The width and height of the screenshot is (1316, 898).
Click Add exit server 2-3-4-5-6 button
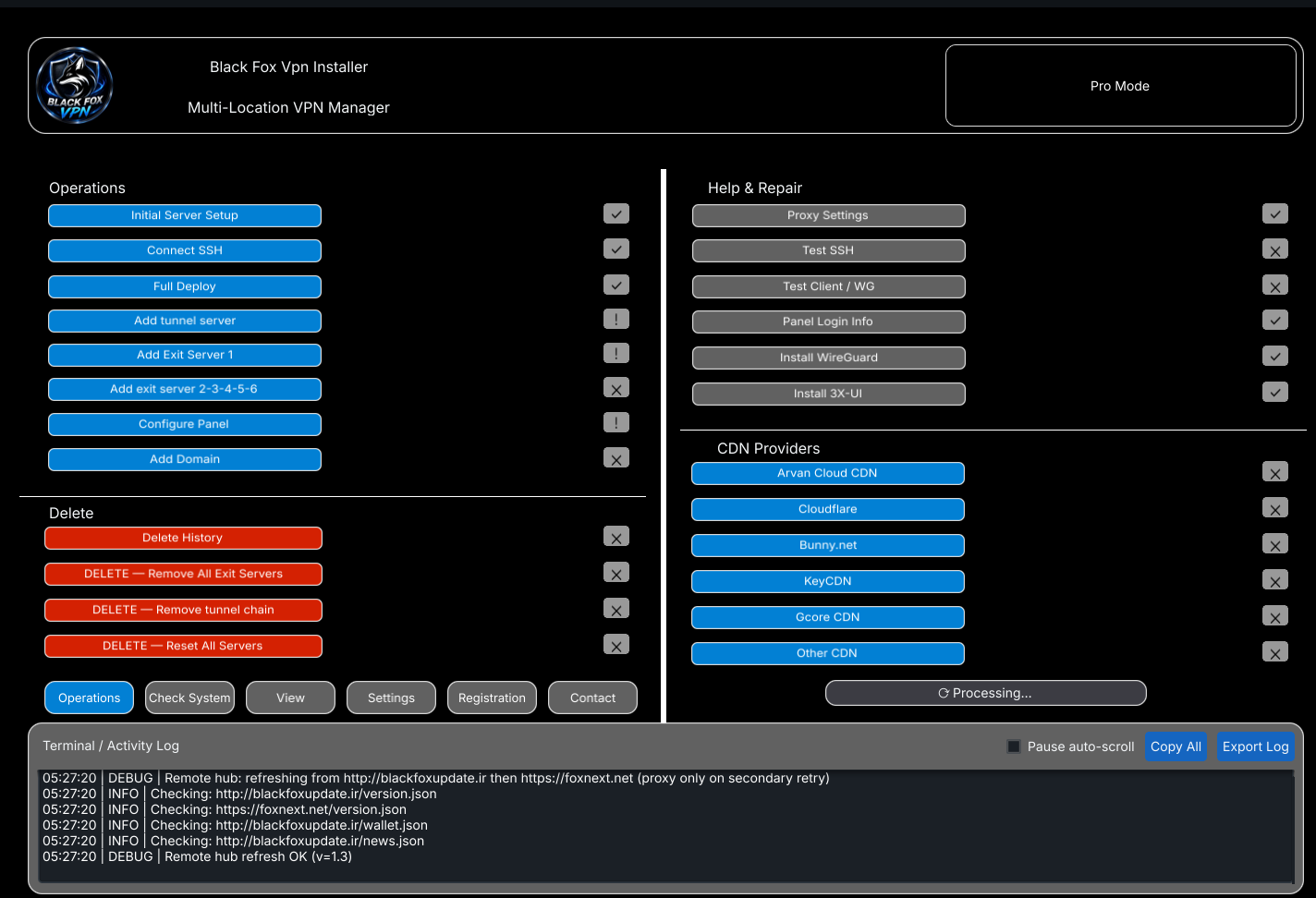(x=185, y=389)
